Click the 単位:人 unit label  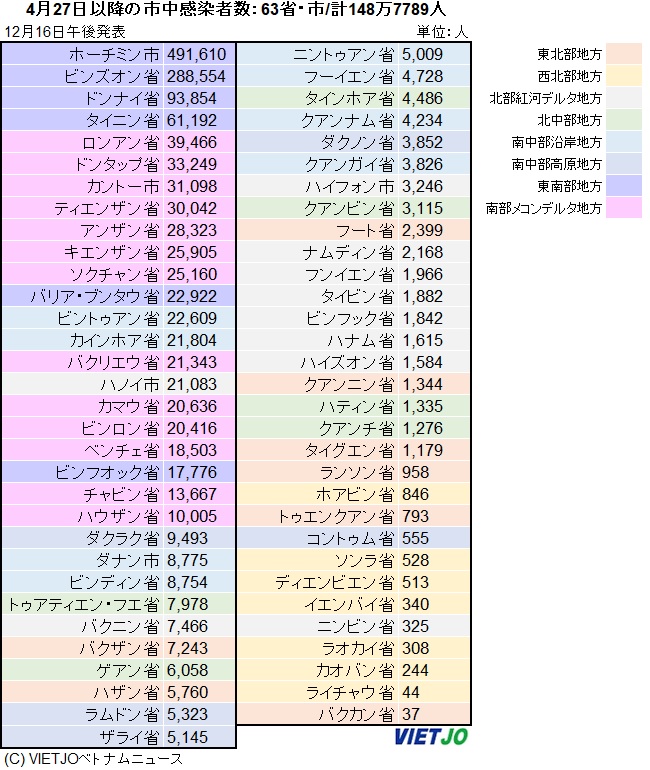click(x=442, y=32)
